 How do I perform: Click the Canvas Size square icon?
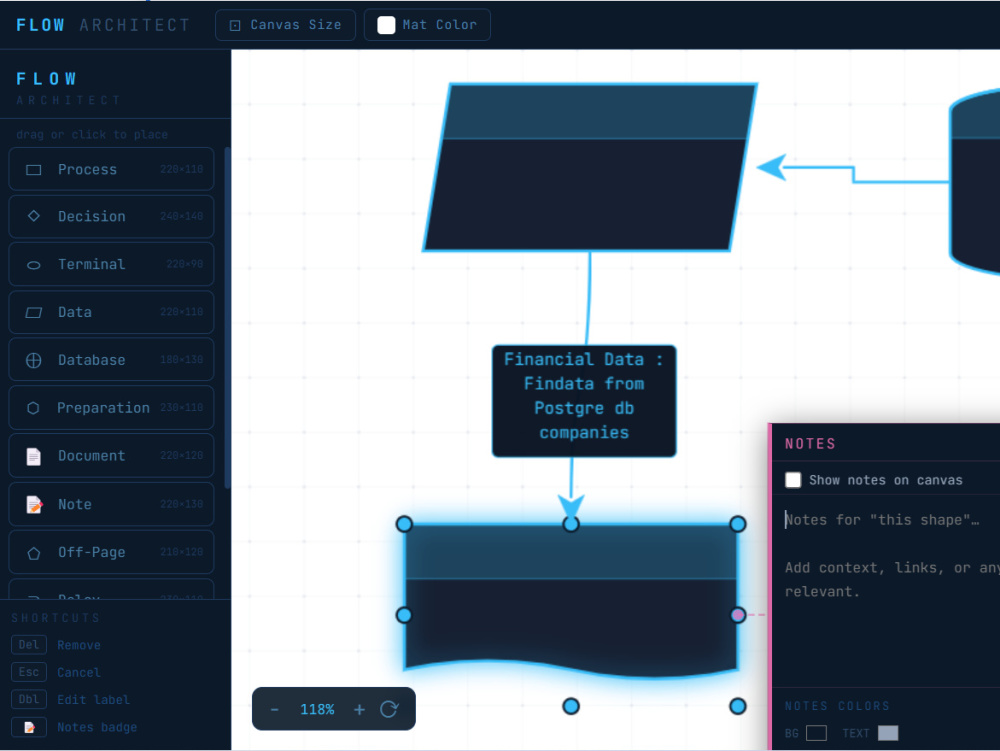tap(235, 26)
